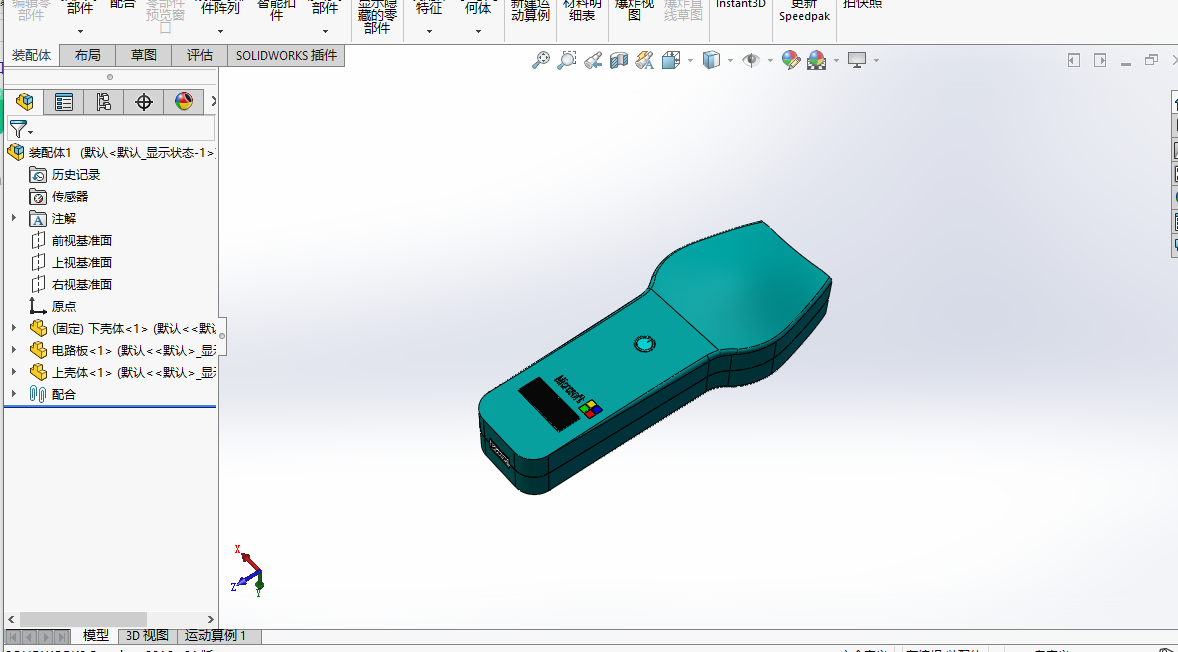Show more manager tabs arrow
The height and width of the screenshot is (652, 1178).
click(213, 101)
